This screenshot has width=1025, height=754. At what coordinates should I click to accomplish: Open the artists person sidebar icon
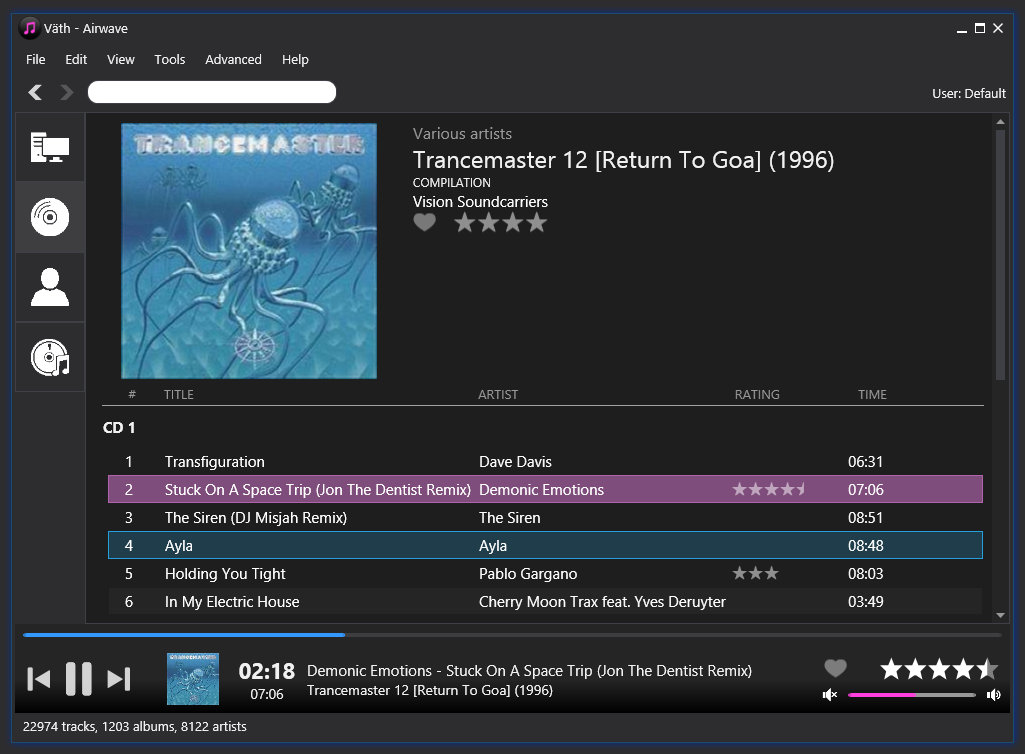tap(50, 287)
